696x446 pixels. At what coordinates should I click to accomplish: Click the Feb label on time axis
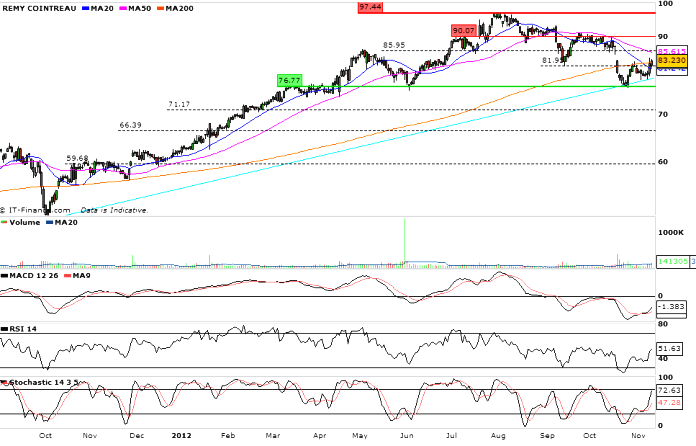pyautogui.click(x=228, y=435)
